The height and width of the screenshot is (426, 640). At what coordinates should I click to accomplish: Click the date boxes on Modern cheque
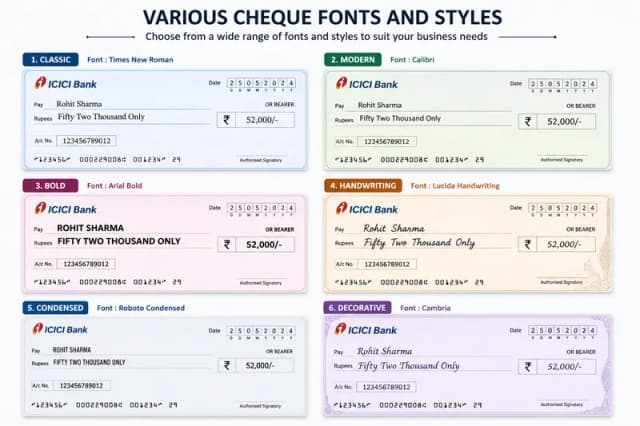click(562, 84)
